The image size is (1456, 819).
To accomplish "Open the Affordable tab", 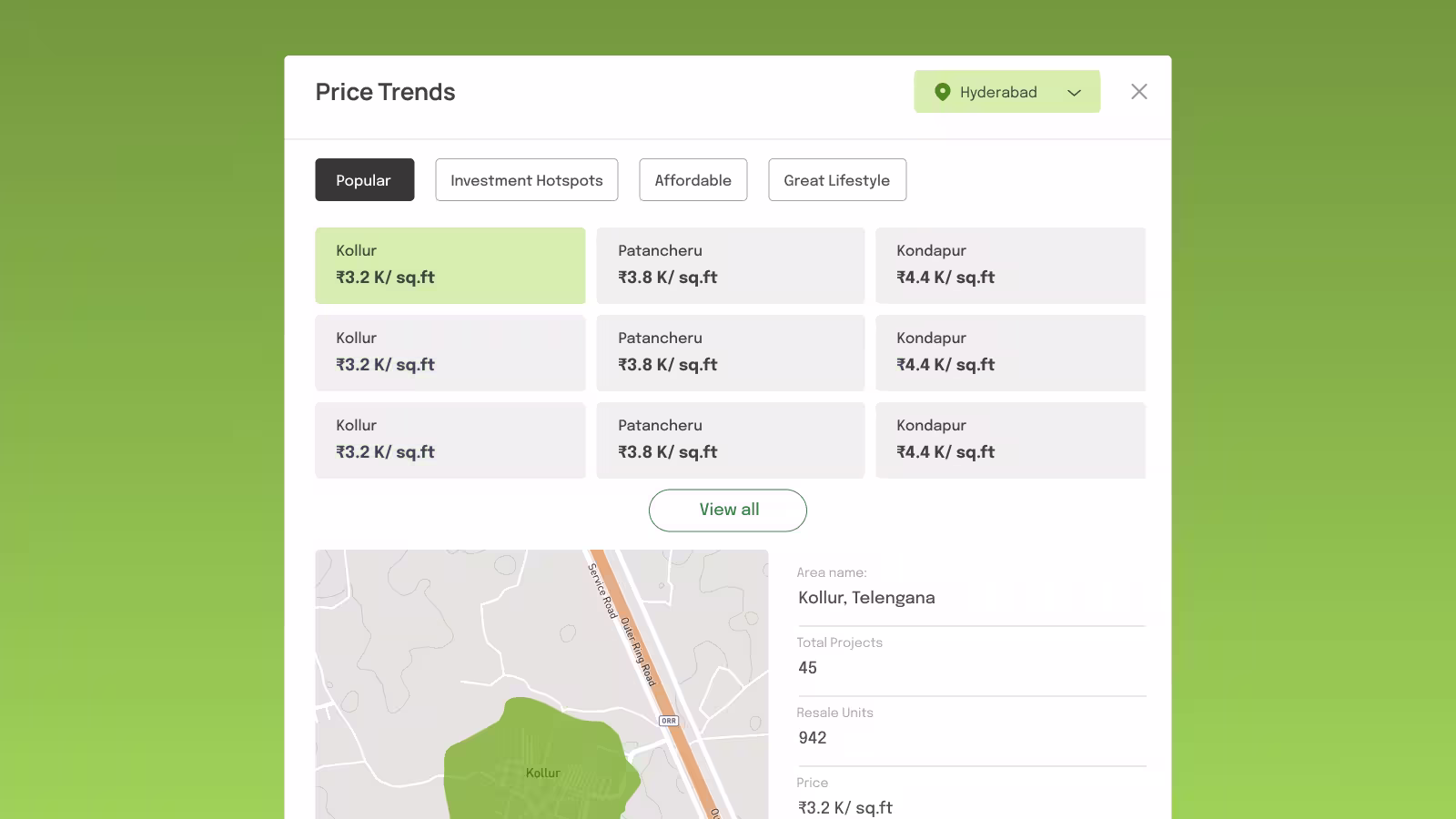I will coord(693,180).
